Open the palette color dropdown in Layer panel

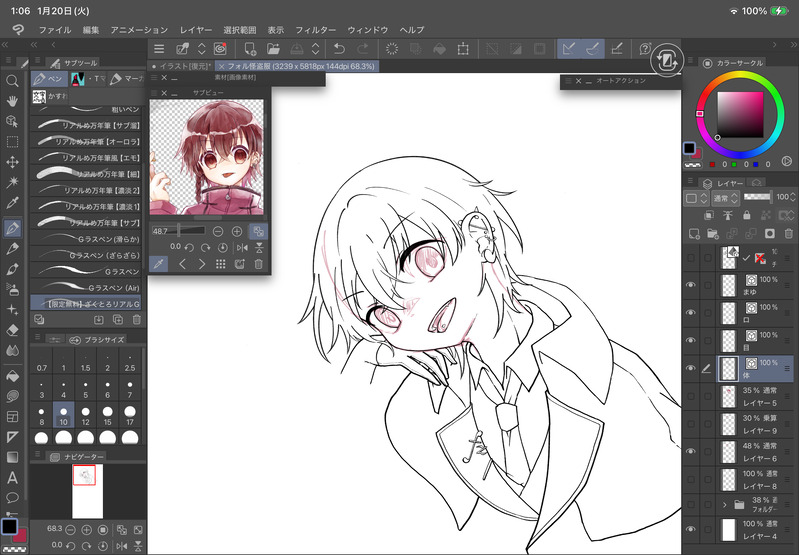[696, 198]
